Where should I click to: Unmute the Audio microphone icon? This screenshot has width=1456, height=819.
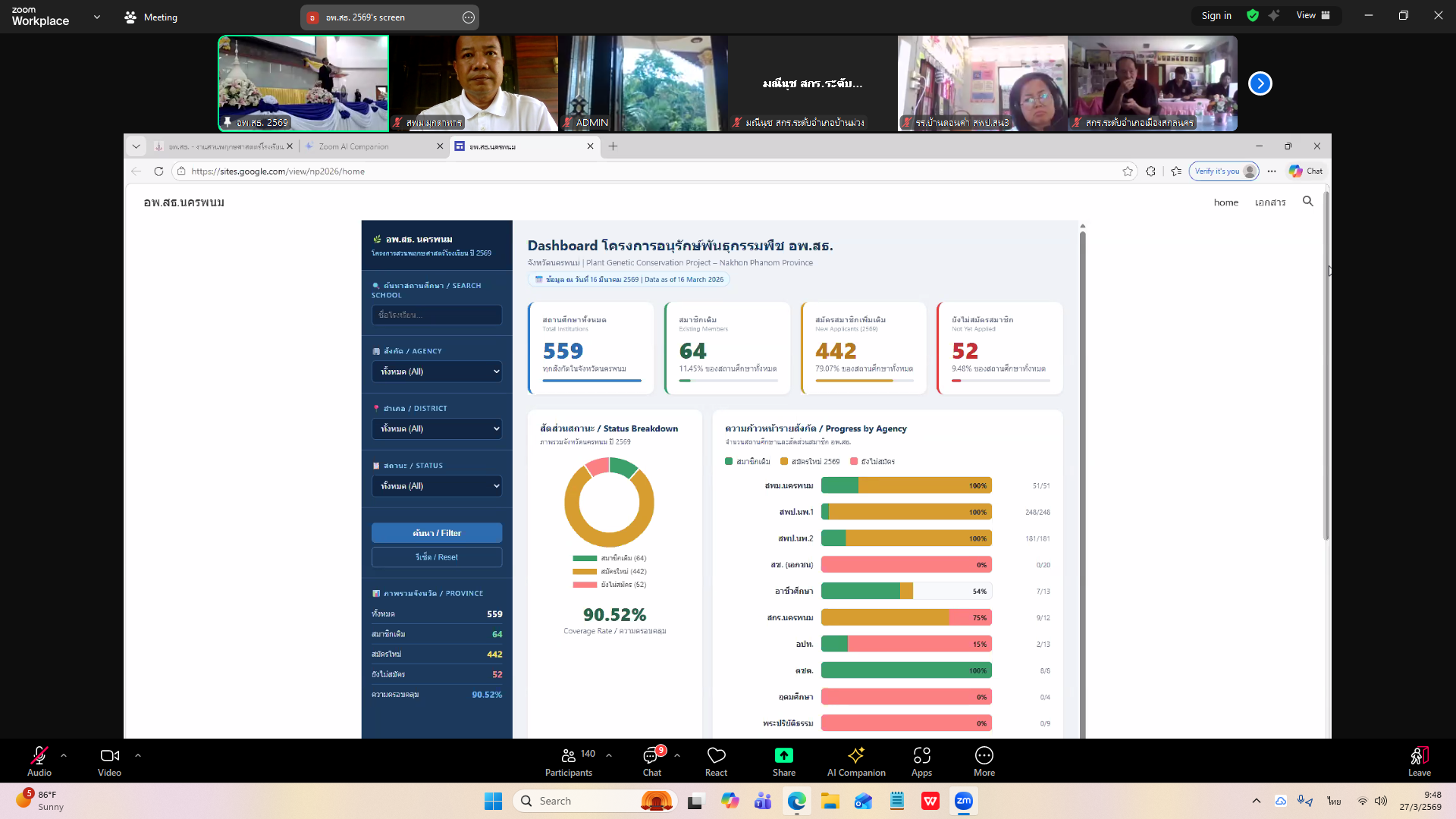coord(39,755)
